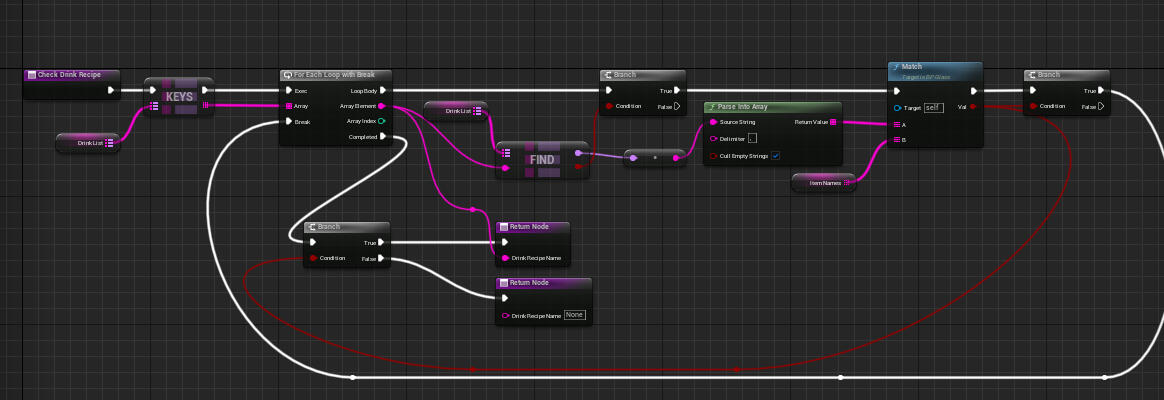Click the self Target field on Match
Screen dimensions: 1164x400
(x=933, y=106)
